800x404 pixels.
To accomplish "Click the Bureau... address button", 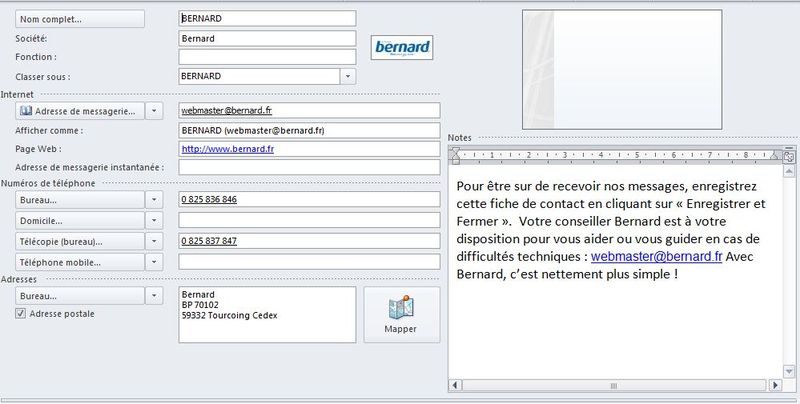I will (x=80, y=296).
